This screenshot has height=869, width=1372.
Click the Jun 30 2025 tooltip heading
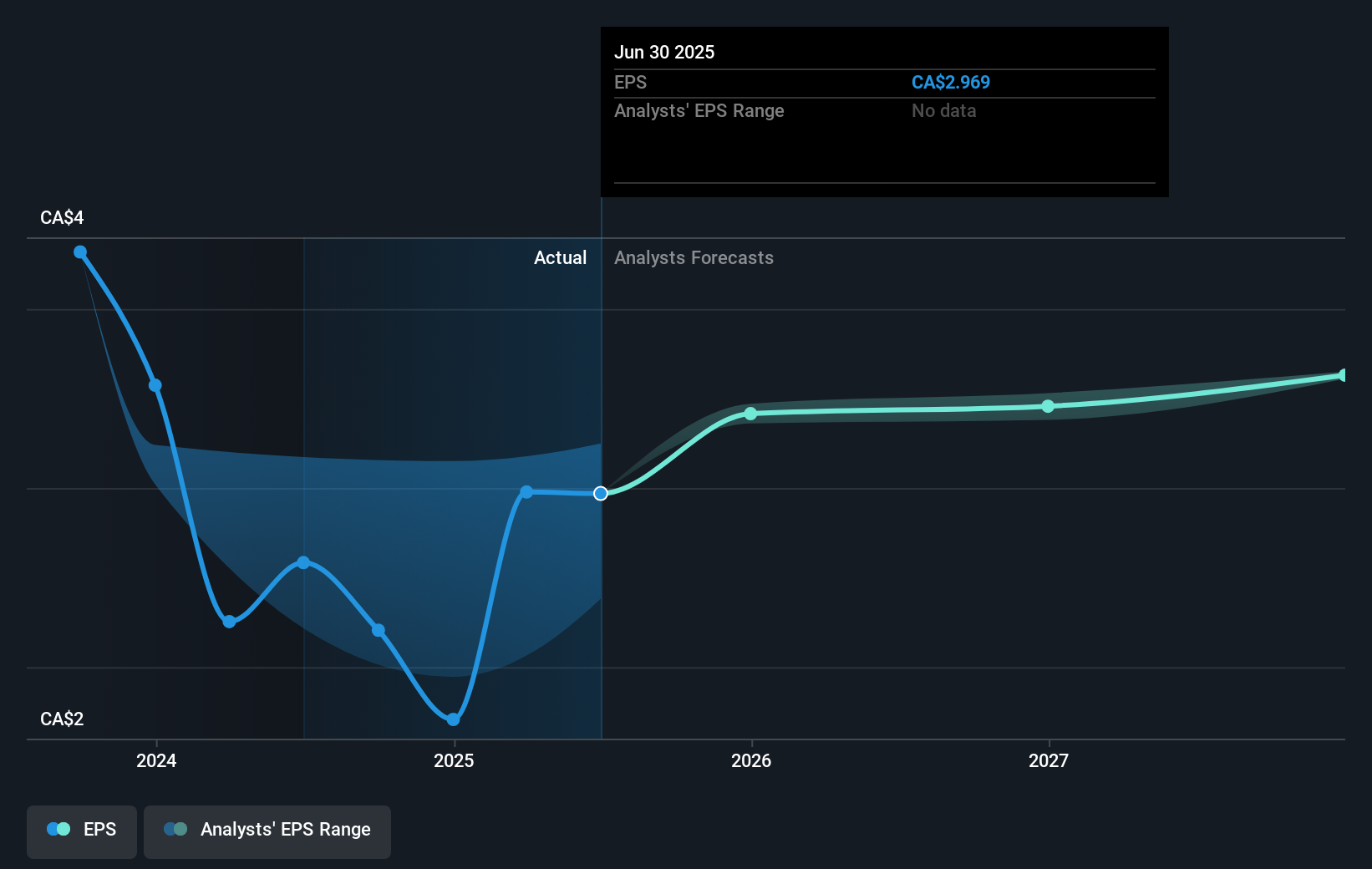(x=664, y=53)
